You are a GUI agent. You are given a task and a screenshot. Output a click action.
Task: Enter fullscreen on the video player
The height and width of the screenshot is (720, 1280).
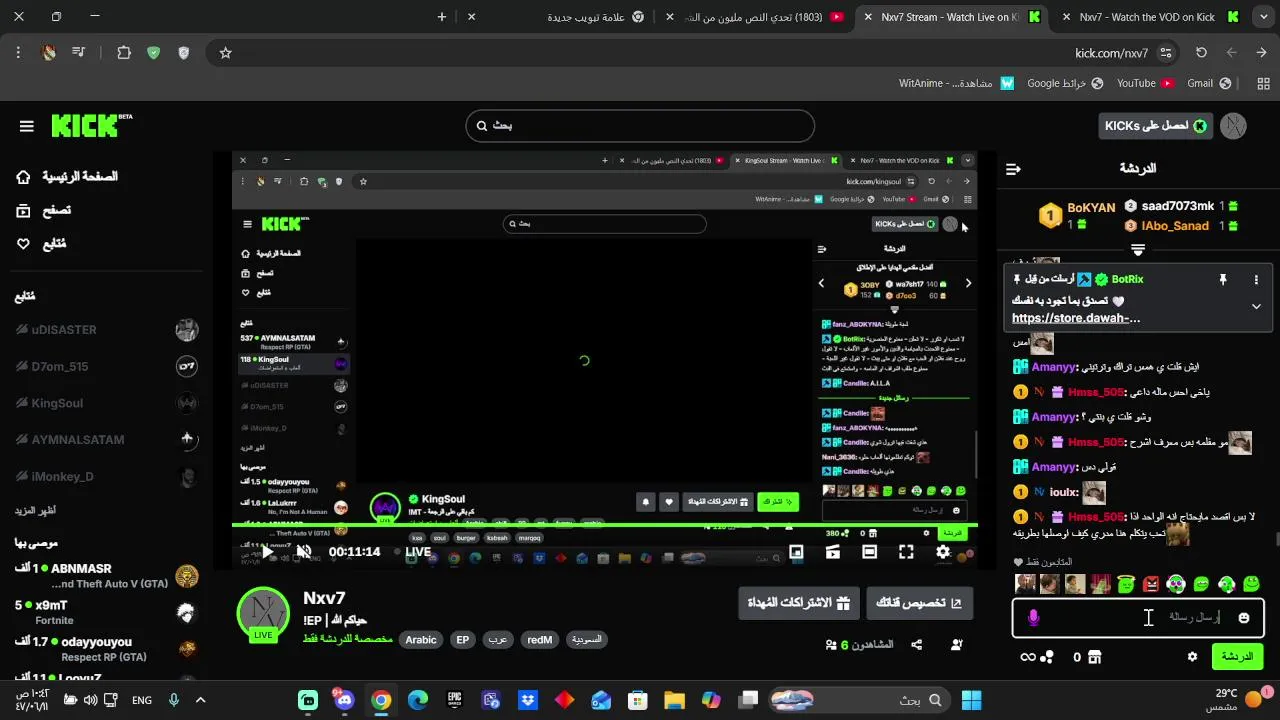[x=906, y=552]
